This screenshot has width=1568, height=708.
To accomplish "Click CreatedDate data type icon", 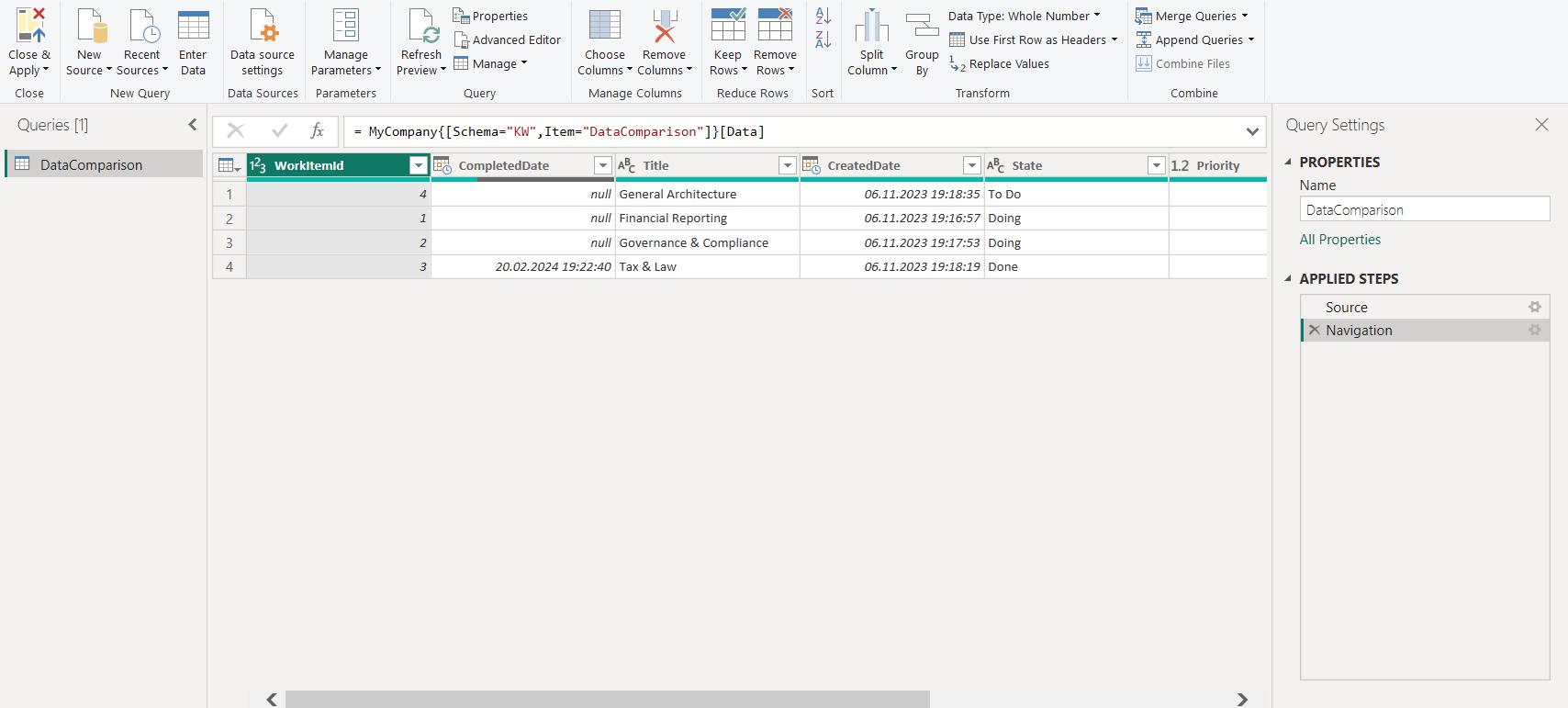I will (x=812, y=165).
